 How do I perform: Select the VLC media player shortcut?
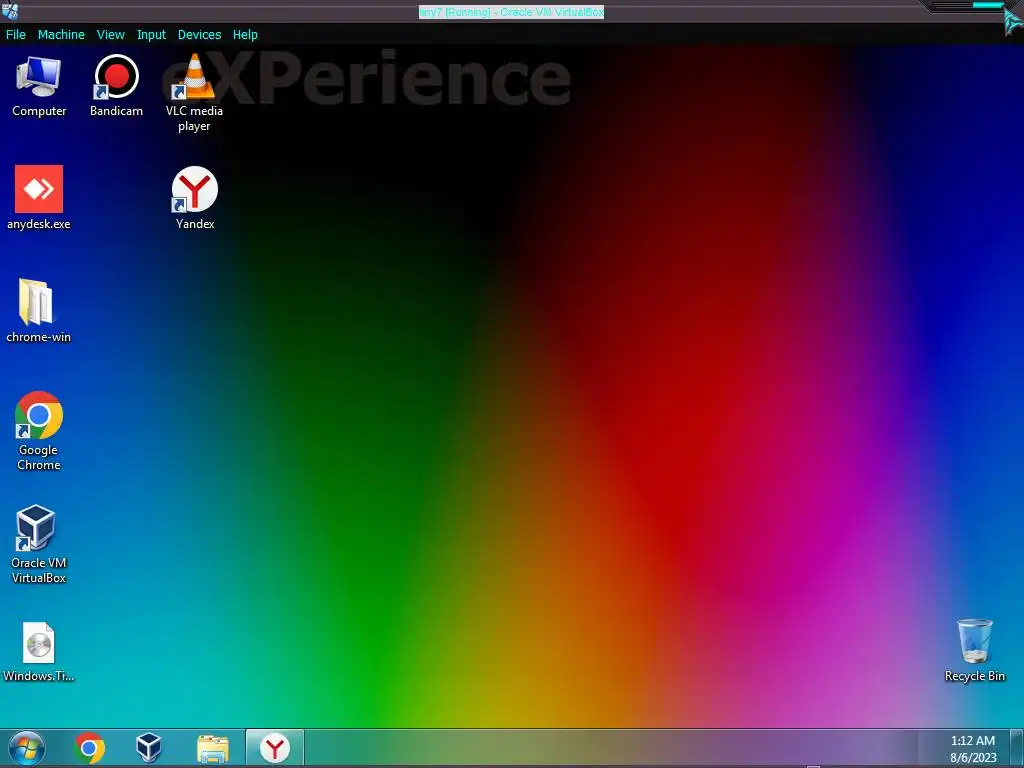pos(194,93)
